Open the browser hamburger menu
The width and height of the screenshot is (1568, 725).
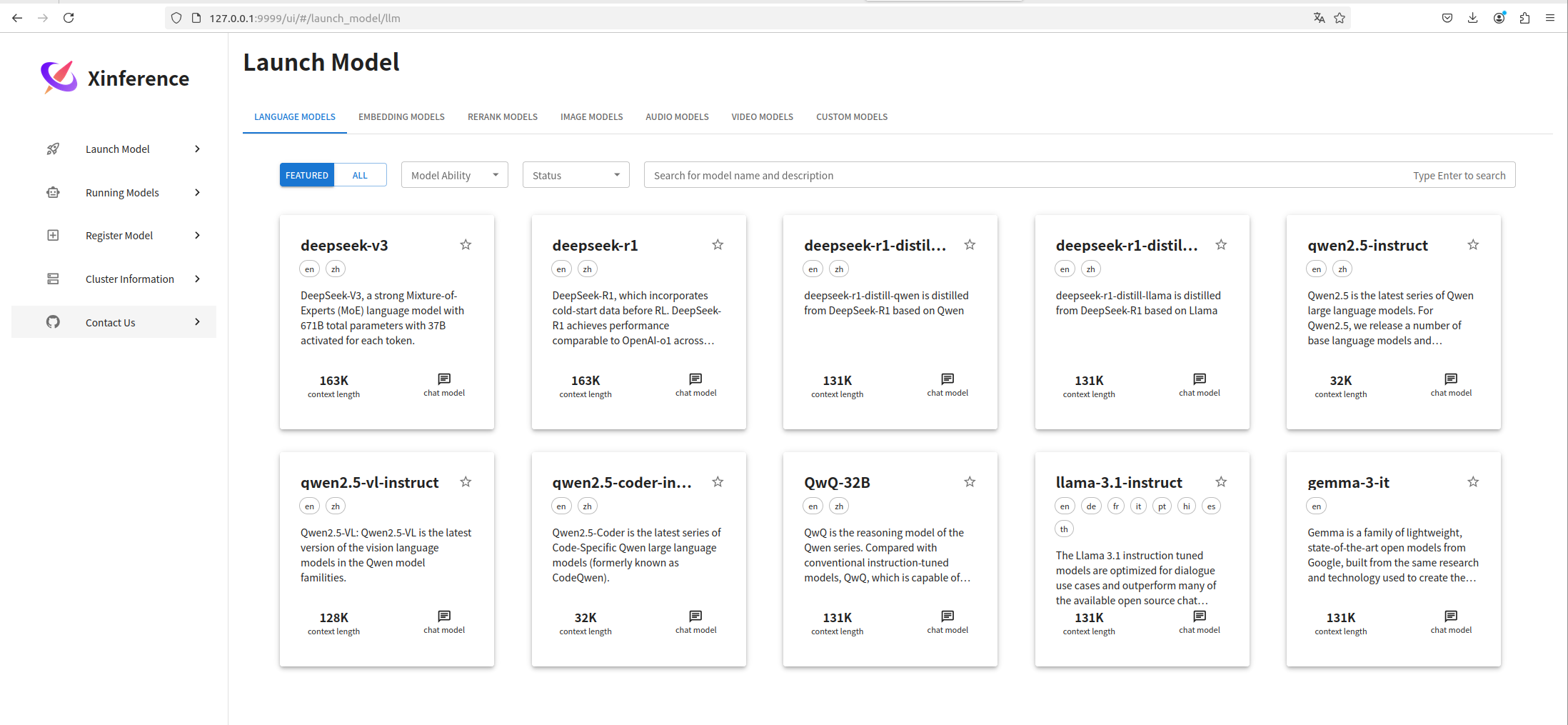pyautogui.click(x=1550, y=18)
